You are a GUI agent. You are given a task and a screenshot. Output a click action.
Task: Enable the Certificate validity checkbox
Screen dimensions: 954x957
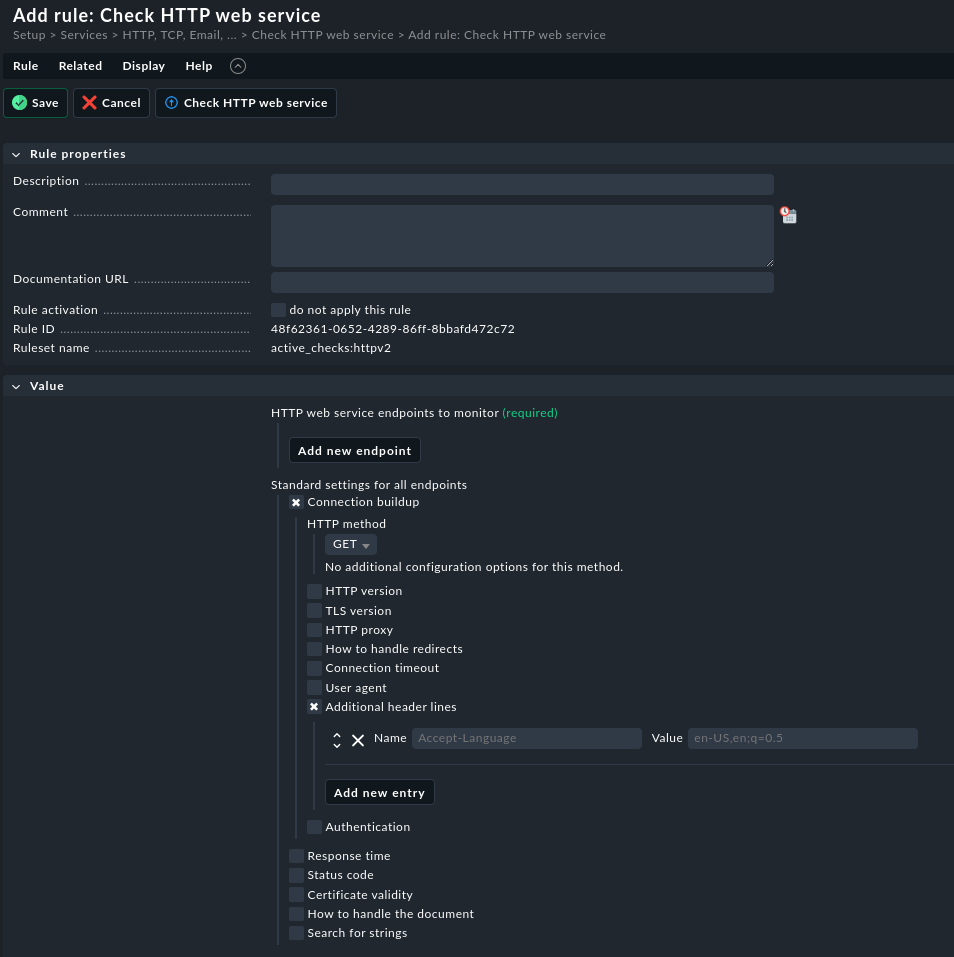(x=296, y=894)
